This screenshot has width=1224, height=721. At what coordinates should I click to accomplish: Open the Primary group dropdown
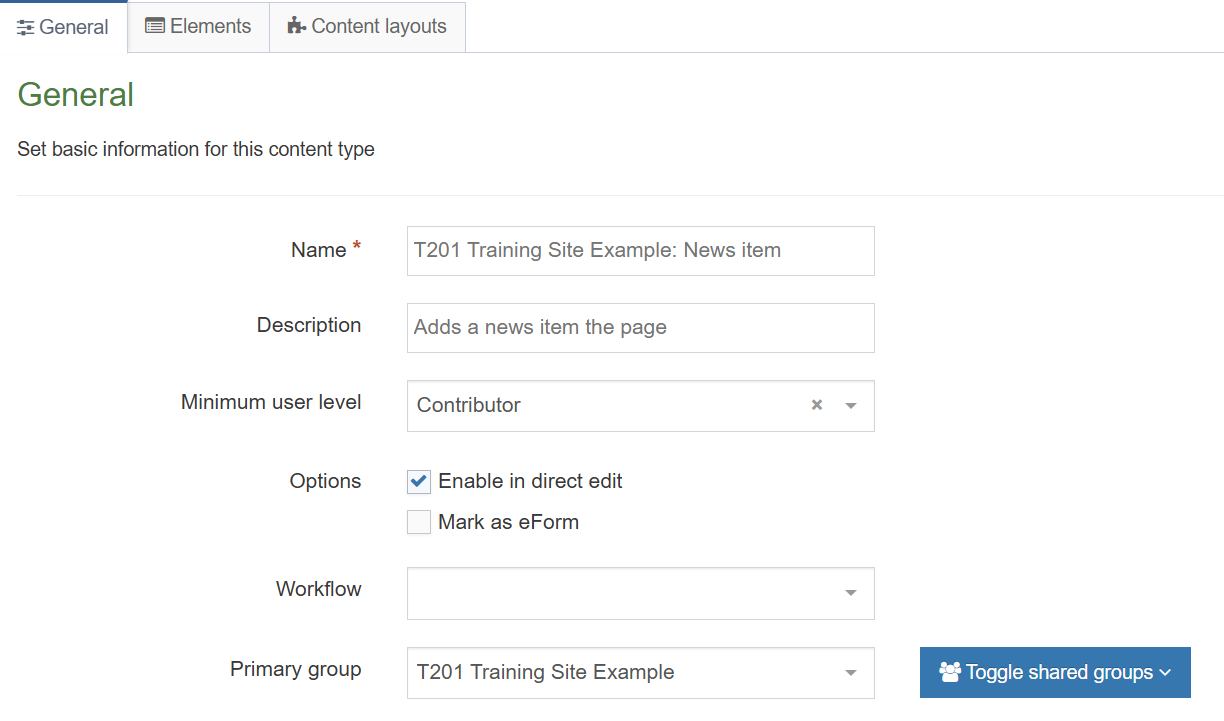(640, 673)
